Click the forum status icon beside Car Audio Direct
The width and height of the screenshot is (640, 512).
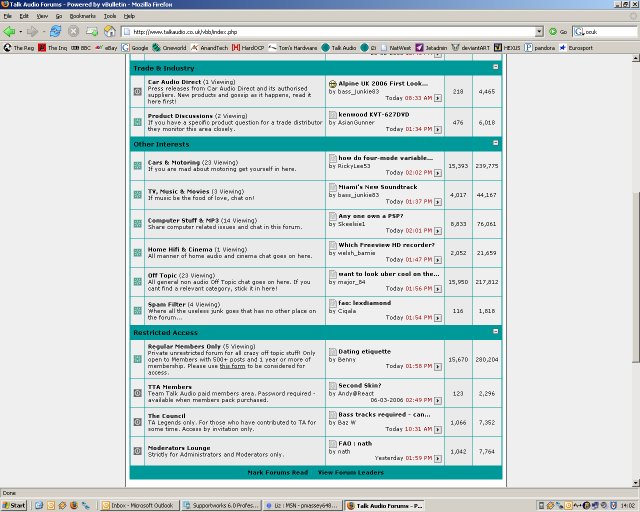(138, 92)
